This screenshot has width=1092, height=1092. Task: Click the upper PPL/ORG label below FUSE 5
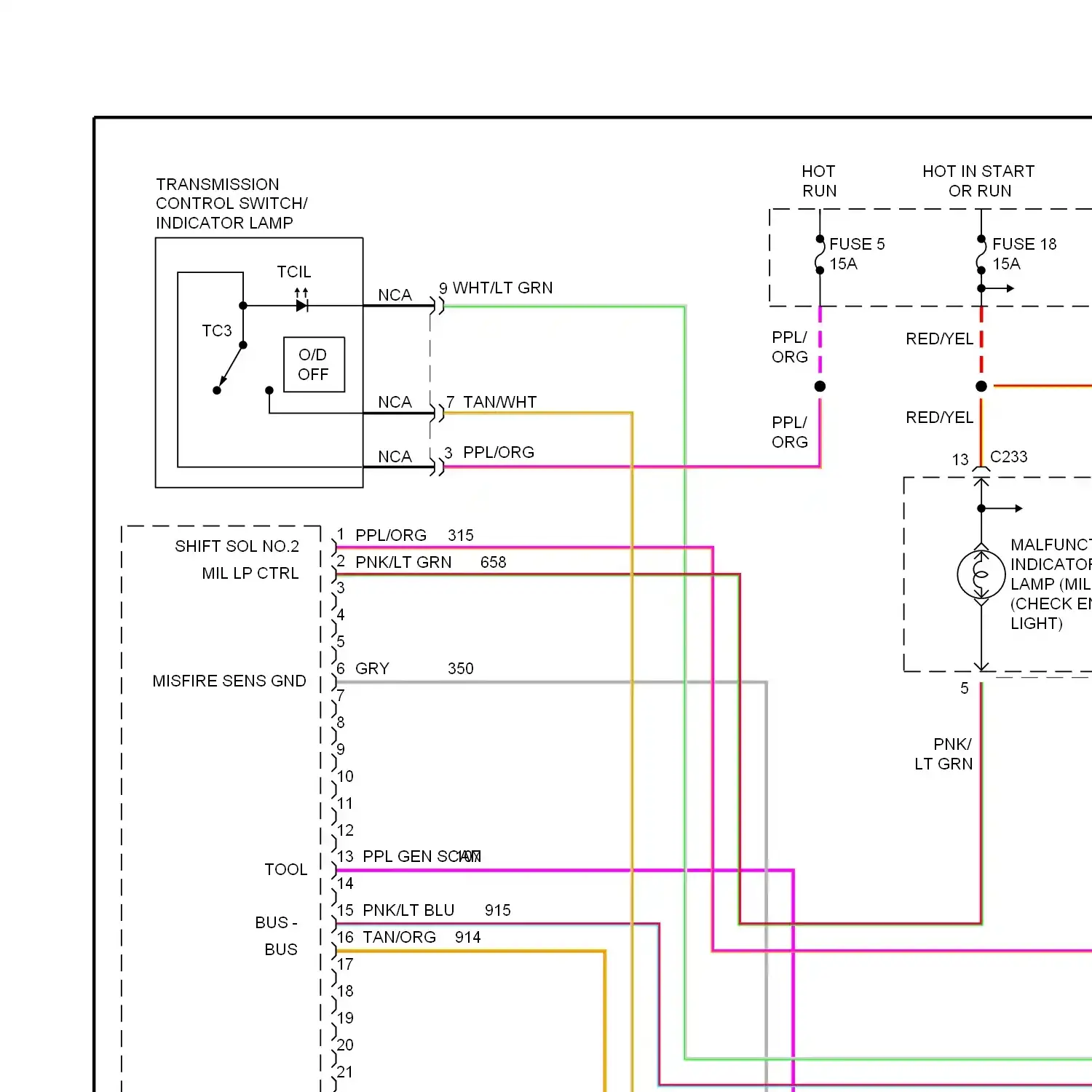[x=790, y=347]
